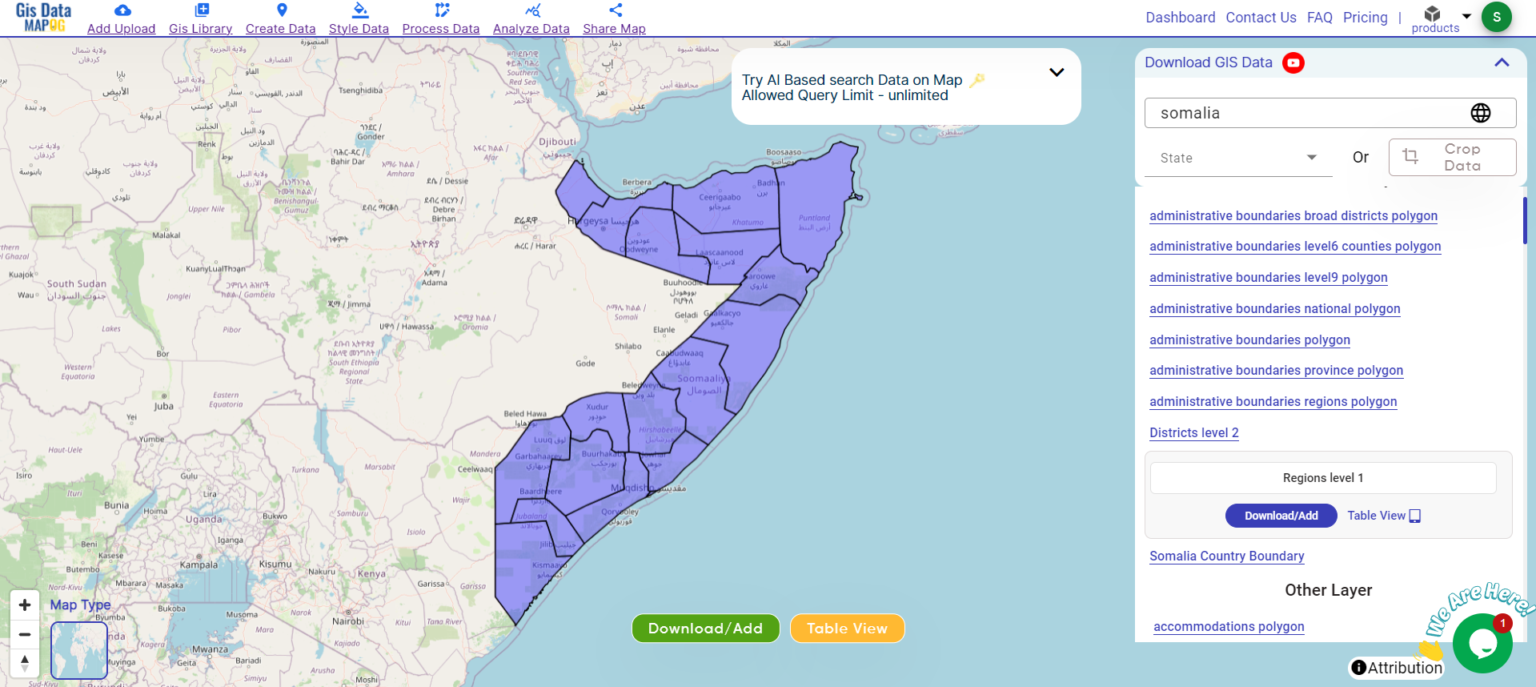The image size is (1536, 687).
Task: Zoom in using the plus map control
Action: (24, 604)
